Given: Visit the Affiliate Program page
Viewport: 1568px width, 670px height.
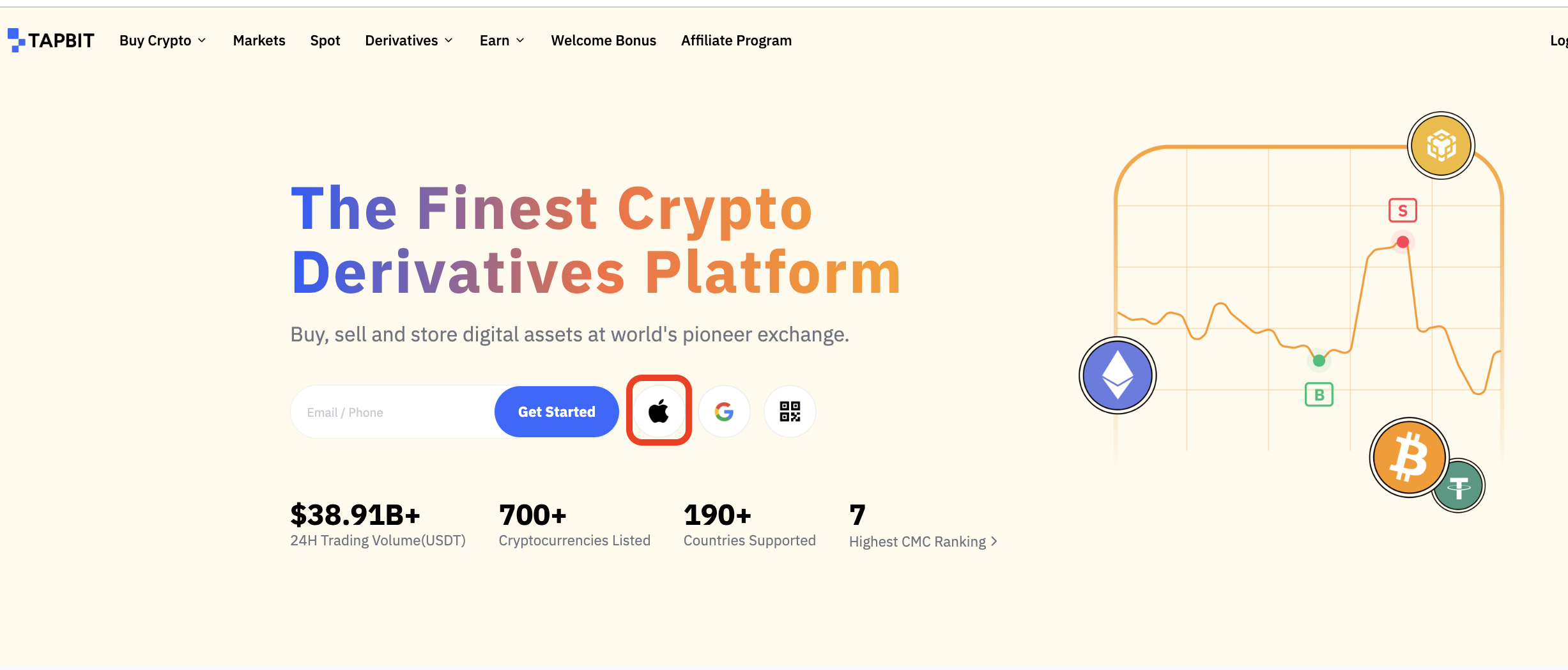Looking at the screenshot, I should click(736, 40).
